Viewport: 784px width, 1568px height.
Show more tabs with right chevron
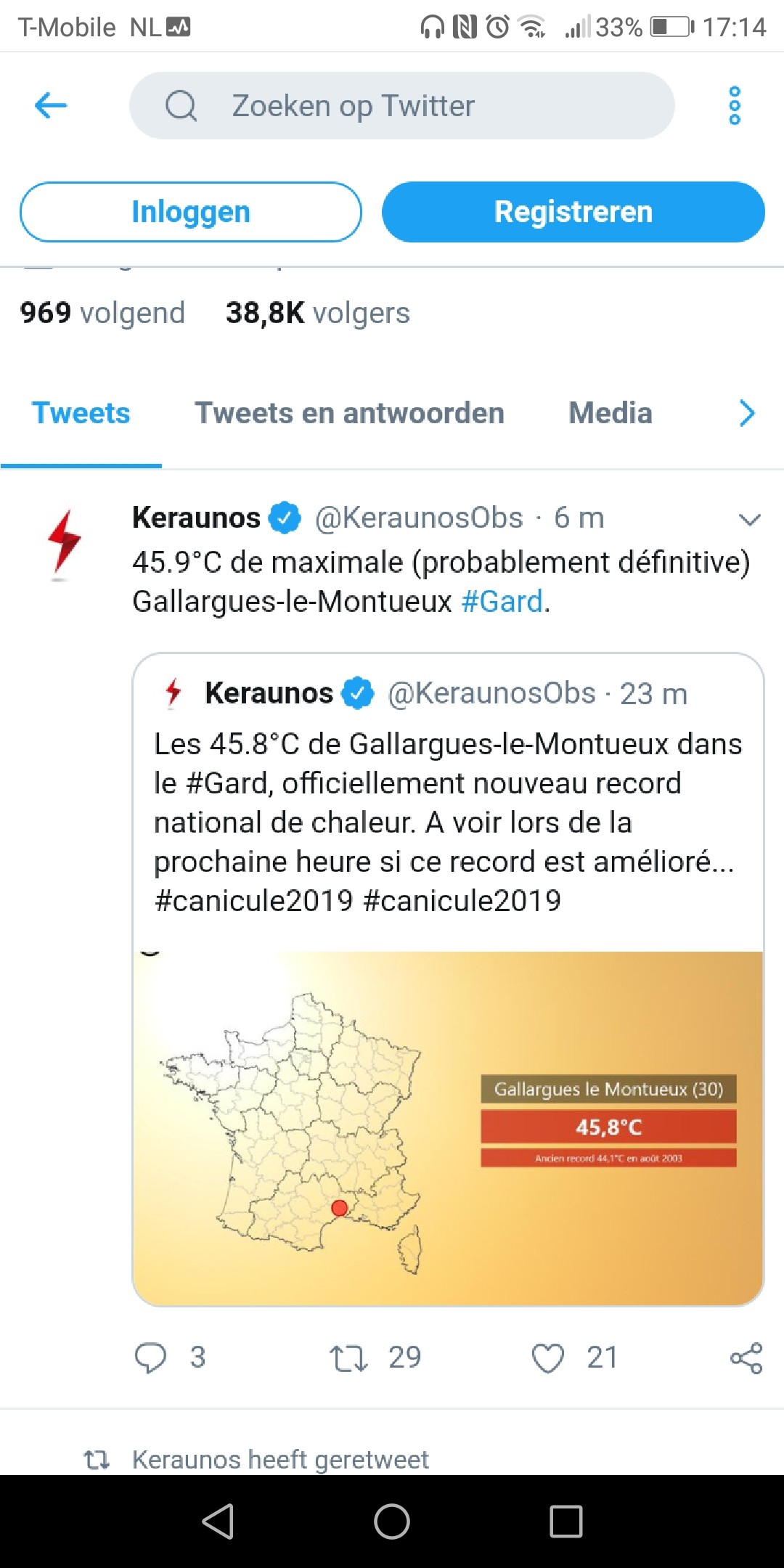tap(746, 413)
